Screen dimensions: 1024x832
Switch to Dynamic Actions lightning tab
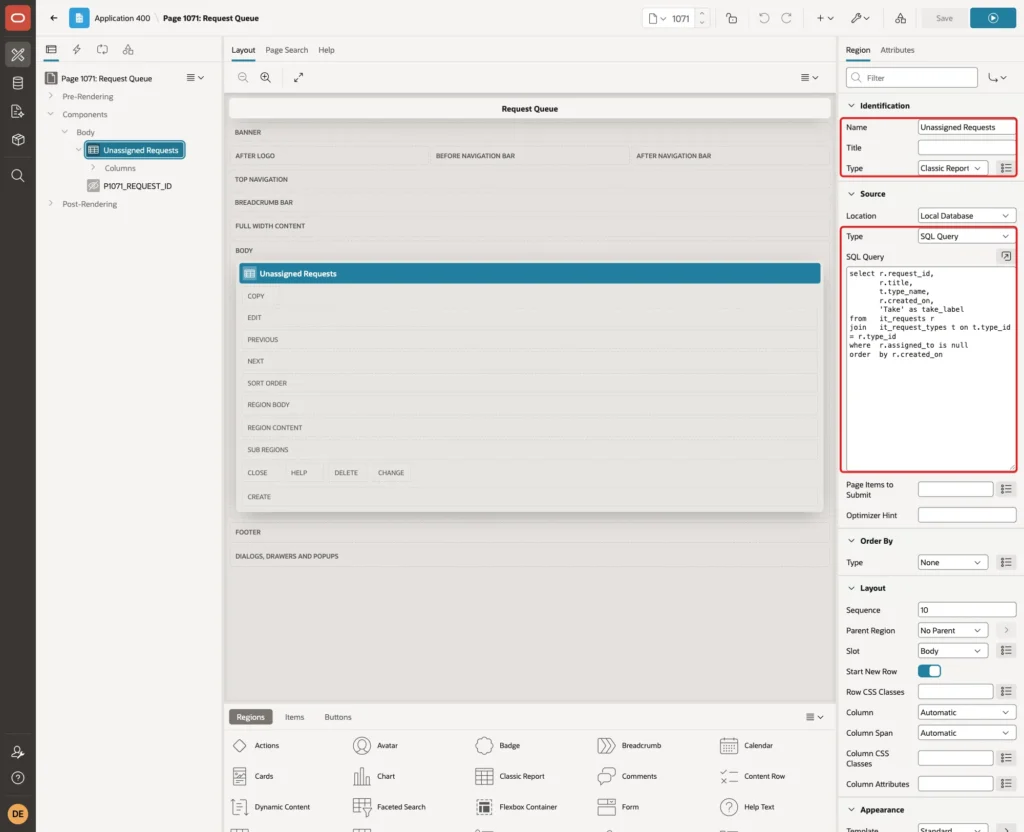point(76,50)
